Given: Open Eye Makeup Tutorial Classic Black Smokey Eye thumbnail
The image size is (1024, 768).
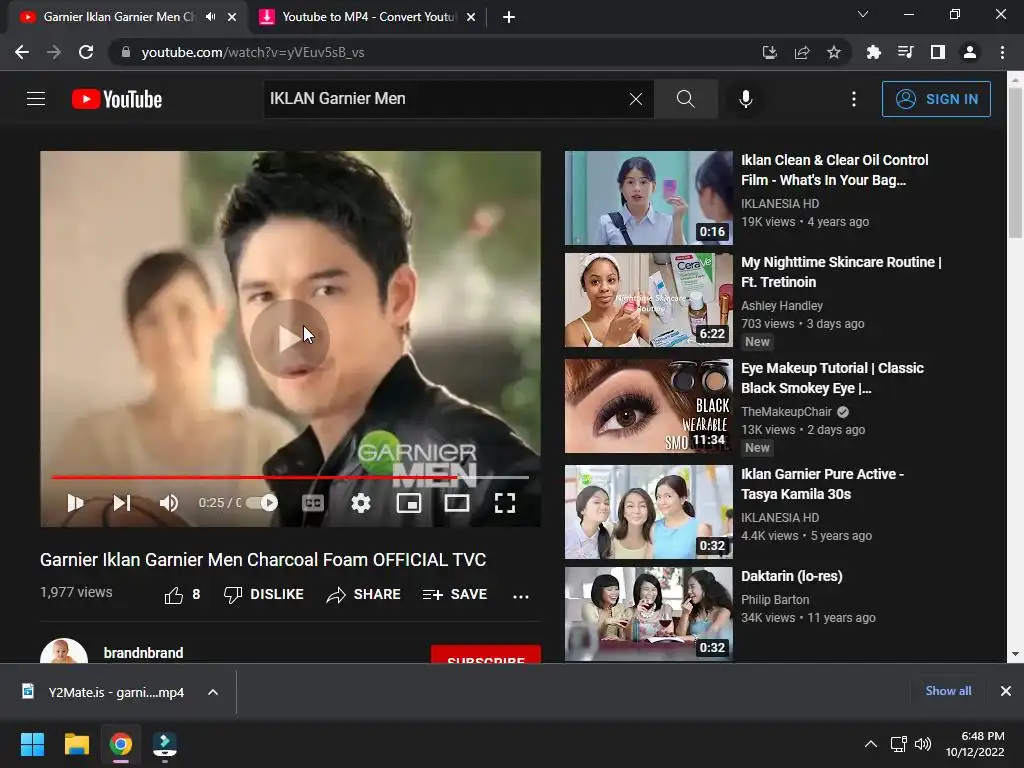Looking at the screenshot, I should 648,406.
